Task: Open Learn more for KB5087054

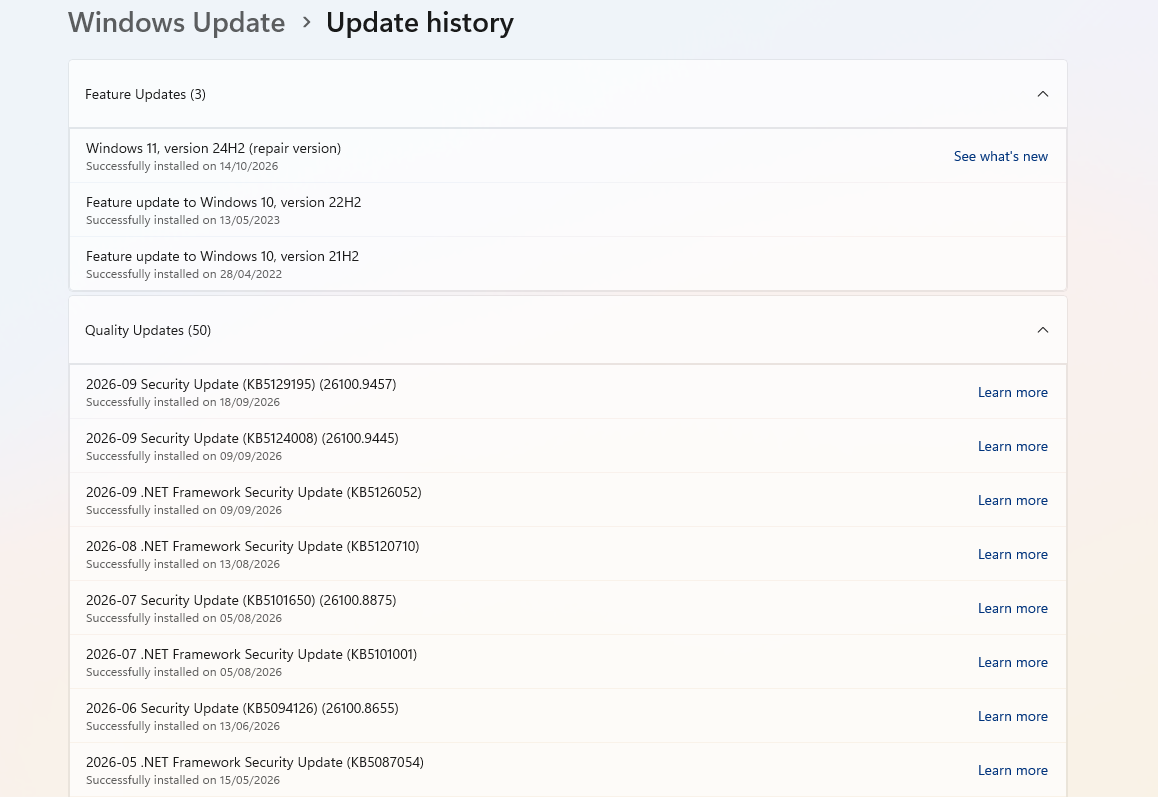Action: coord(1013,770)
